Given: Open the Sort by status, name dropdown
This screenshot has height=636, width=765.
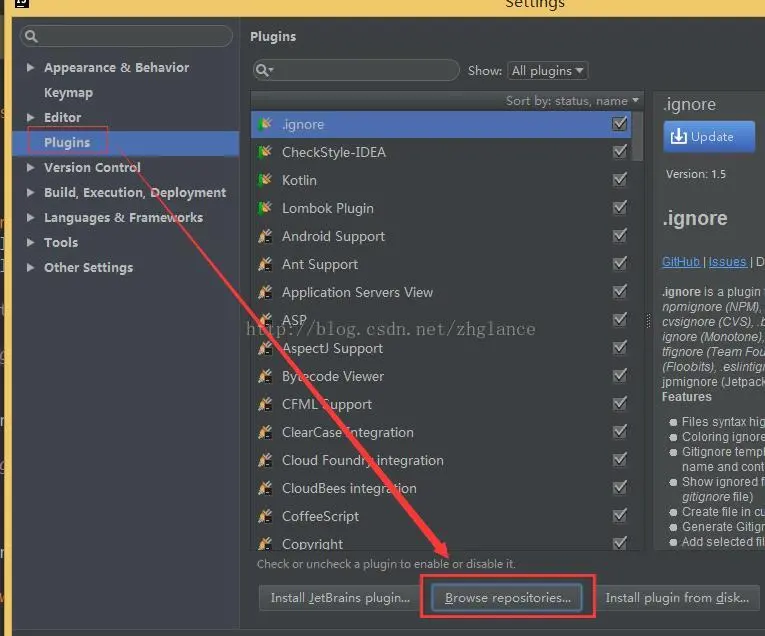Looking at the screenshot, I should click(x=572, y=101).
